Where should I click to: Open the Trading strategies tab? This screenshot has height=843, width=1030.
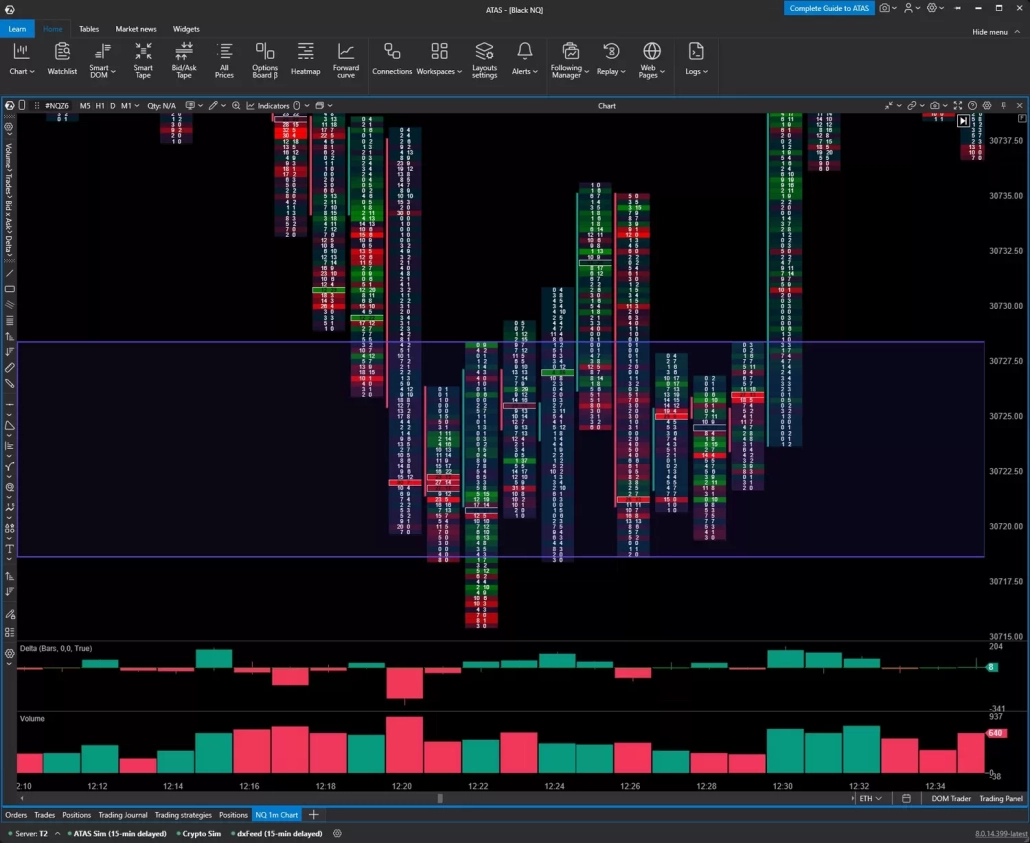tap(183, 815)
